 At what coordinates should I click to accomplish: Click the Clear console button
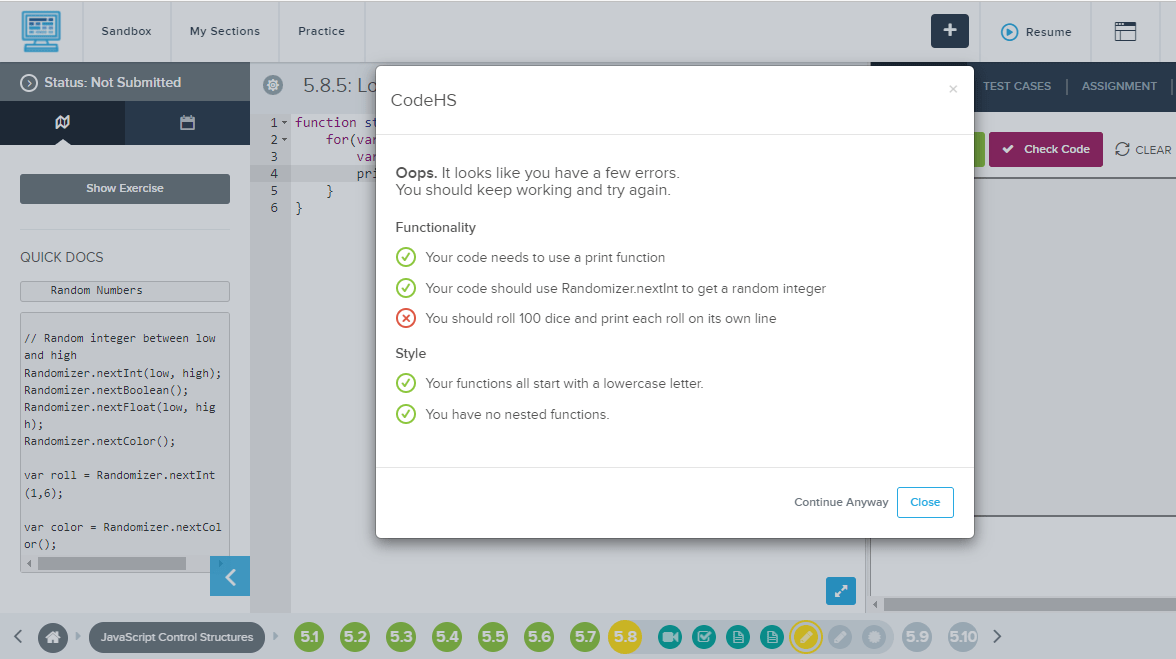coord(1143,149)
